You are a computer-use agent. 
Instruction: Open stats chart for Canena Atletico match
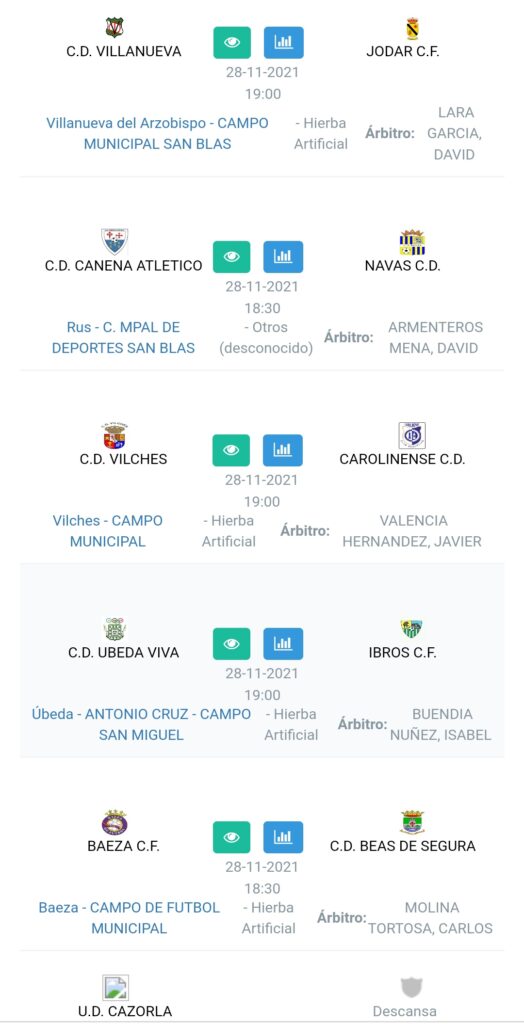[x=284, y=257]
